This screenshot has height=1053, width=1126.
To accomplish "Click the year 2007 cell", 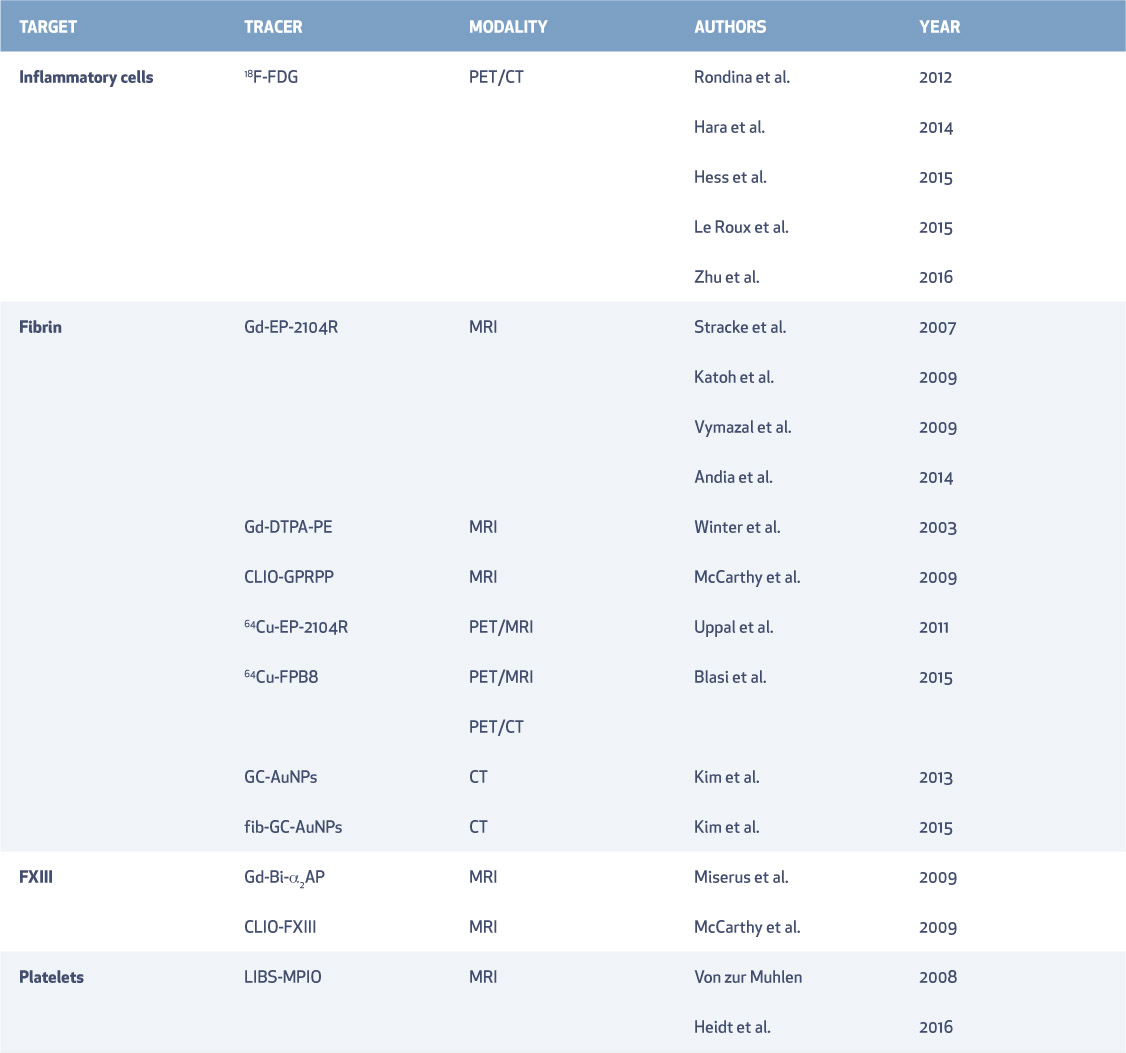I will click(938, 328).
